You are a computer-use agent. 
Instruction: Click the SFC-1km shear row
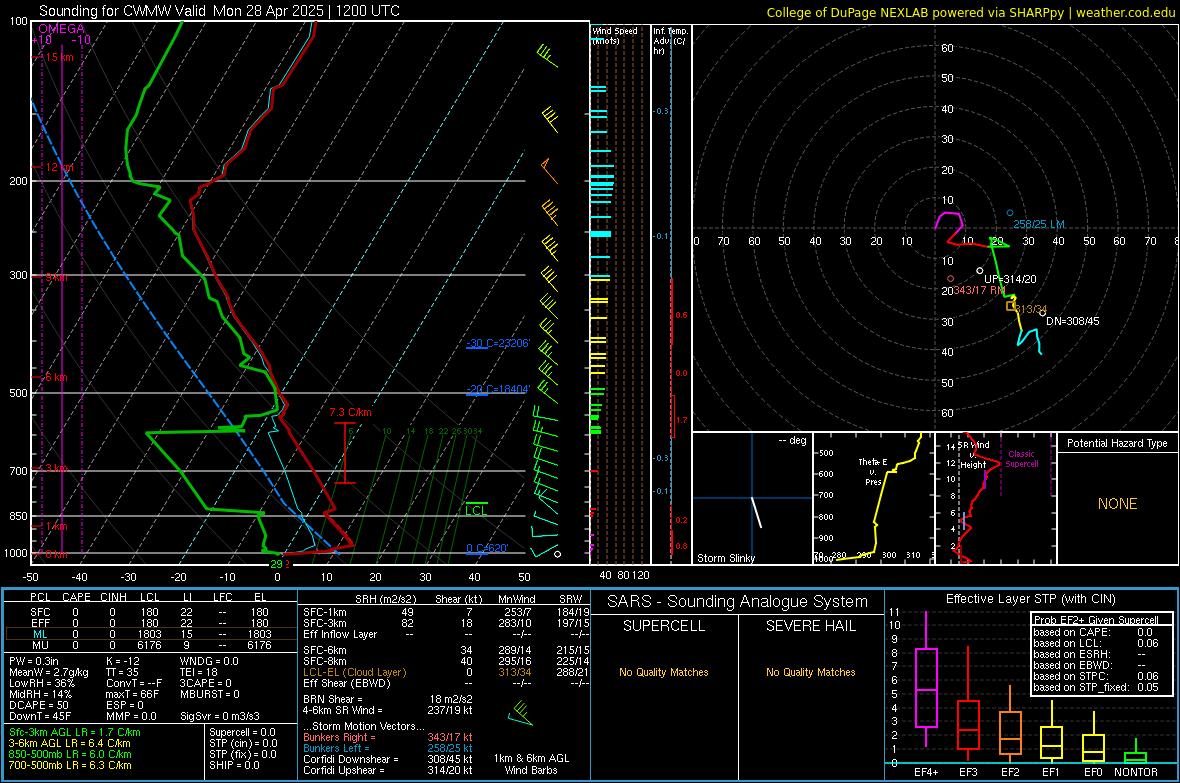[446, 612]
